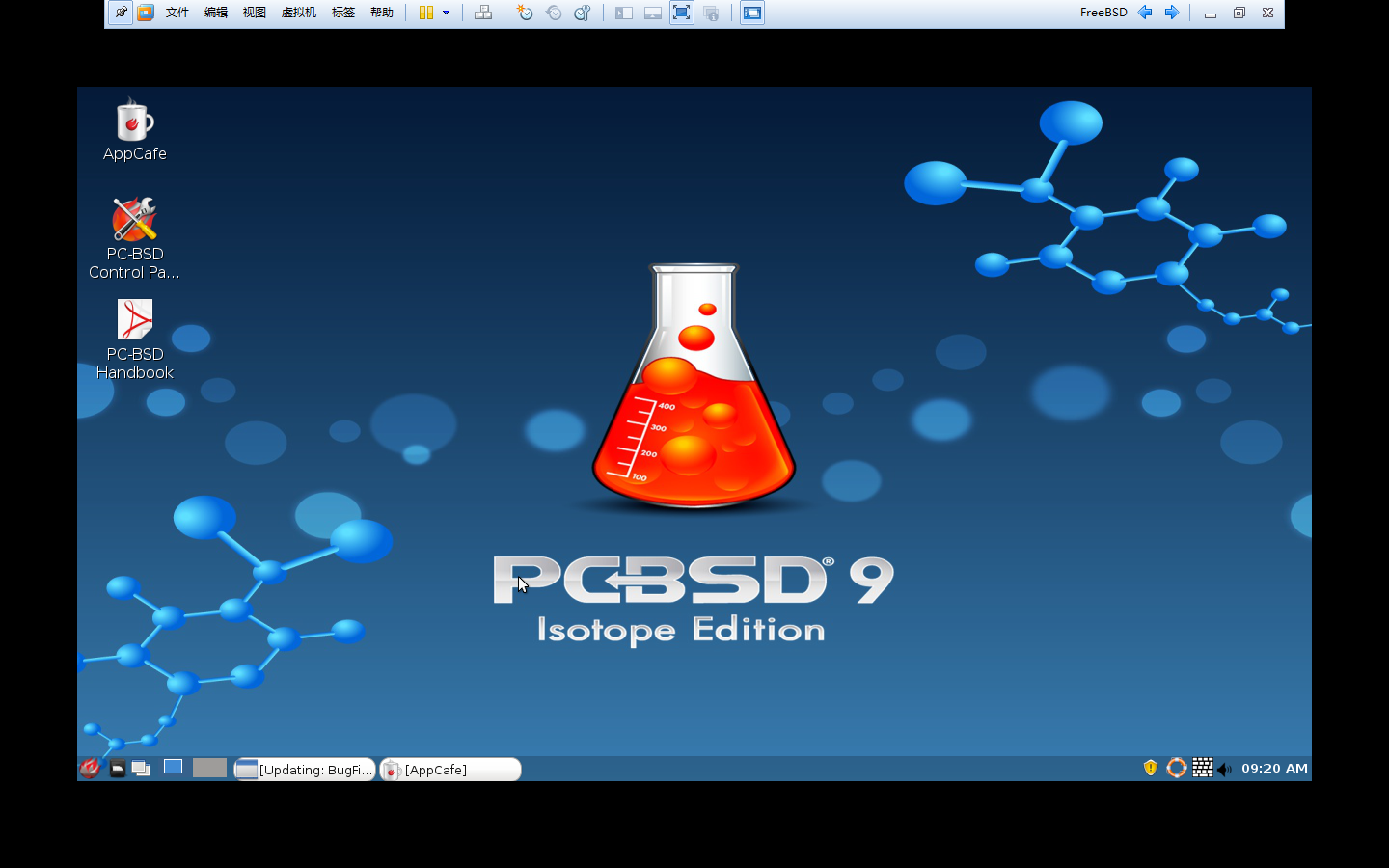Pause the virtual machine with the yellow button
Screen dimensions: 1389x868
pyautogui.click(x=425, y=13)
